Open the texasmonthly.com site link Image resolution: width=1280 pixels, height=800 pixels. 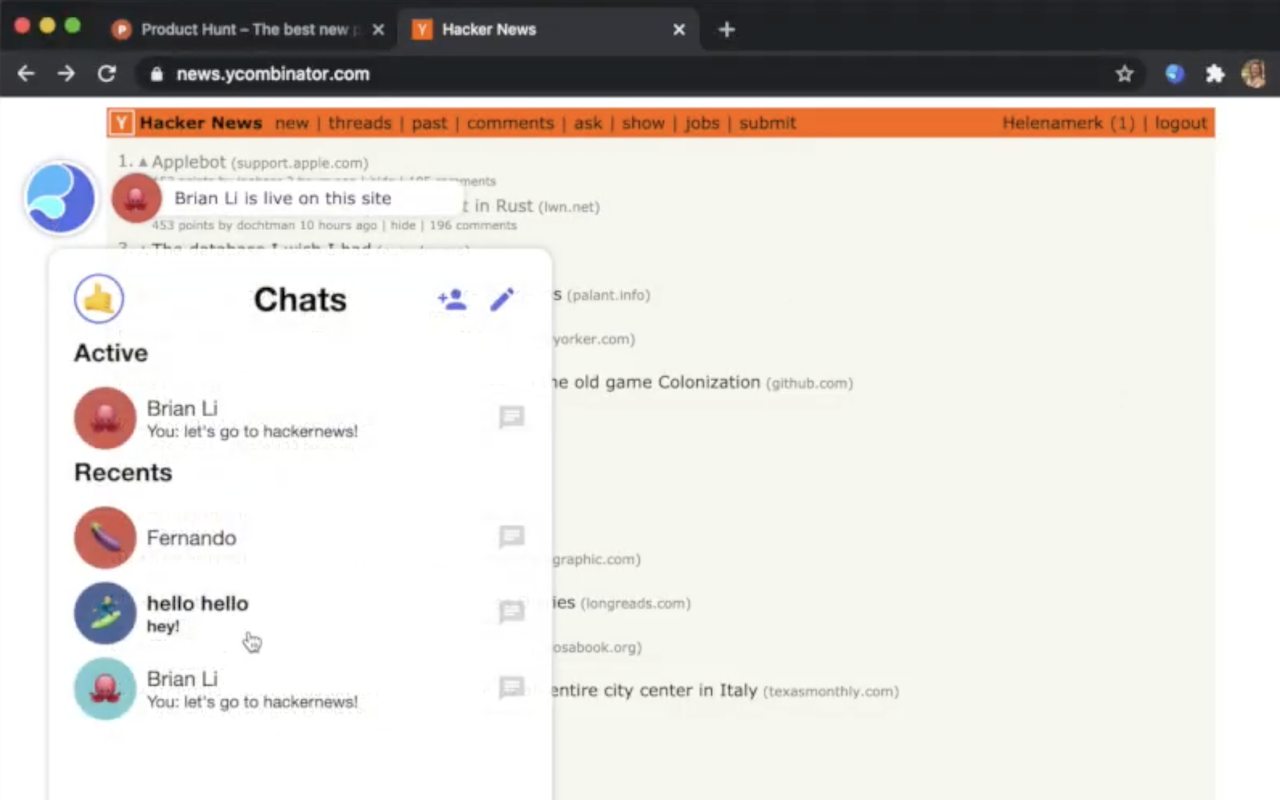pos(831,691)
